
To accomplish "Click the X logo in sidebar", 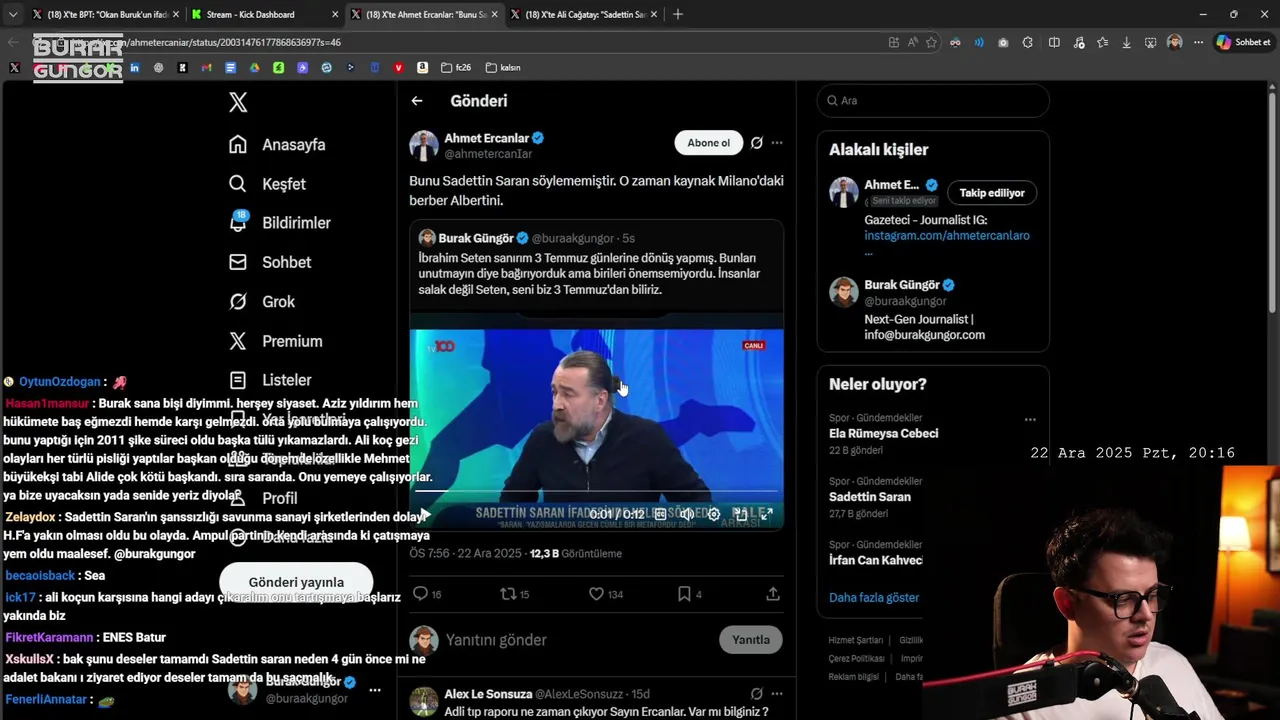I will coord(238,102).
